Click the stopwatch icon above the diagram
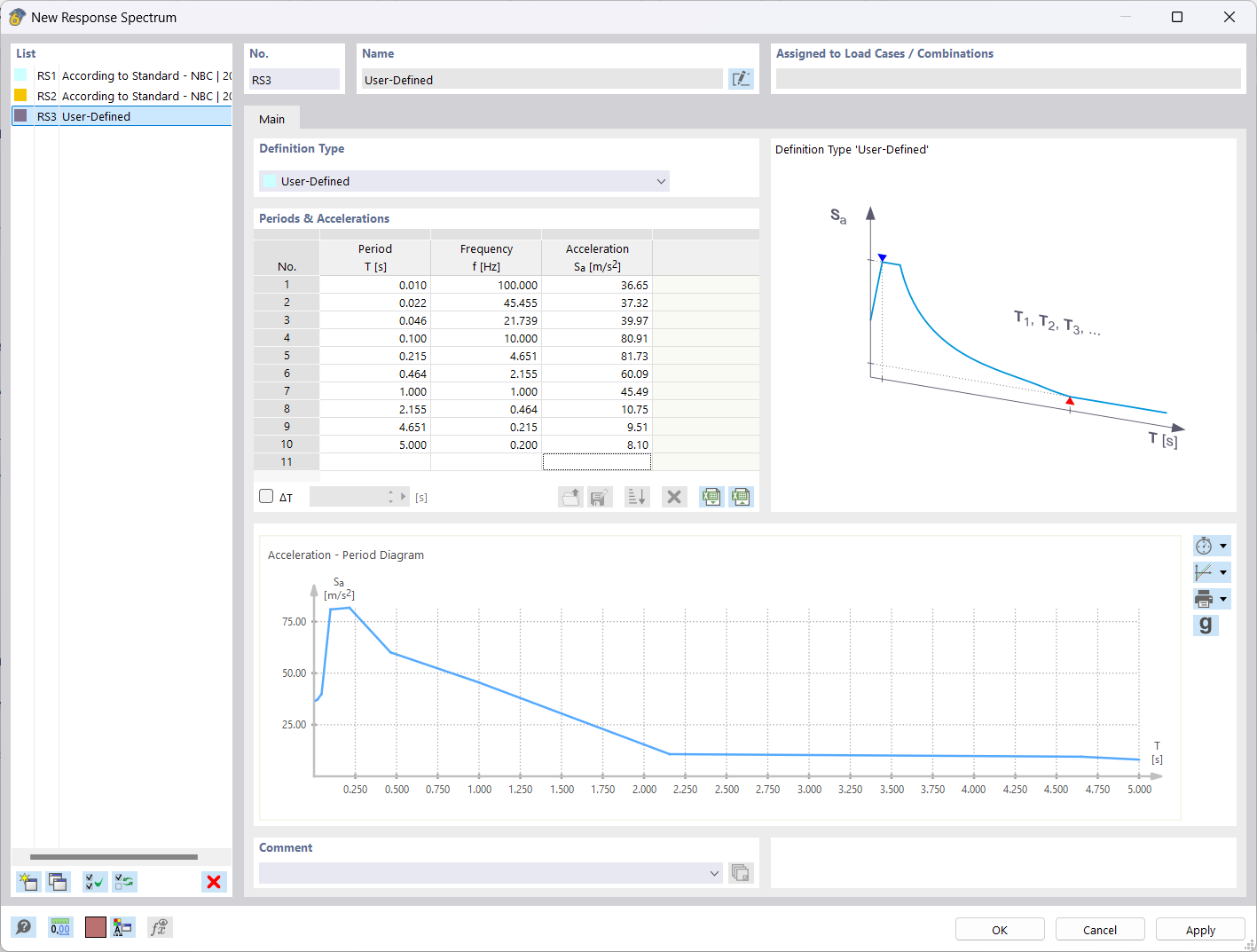Viewport: 1257px width, 952px height. pos(1205,545)
